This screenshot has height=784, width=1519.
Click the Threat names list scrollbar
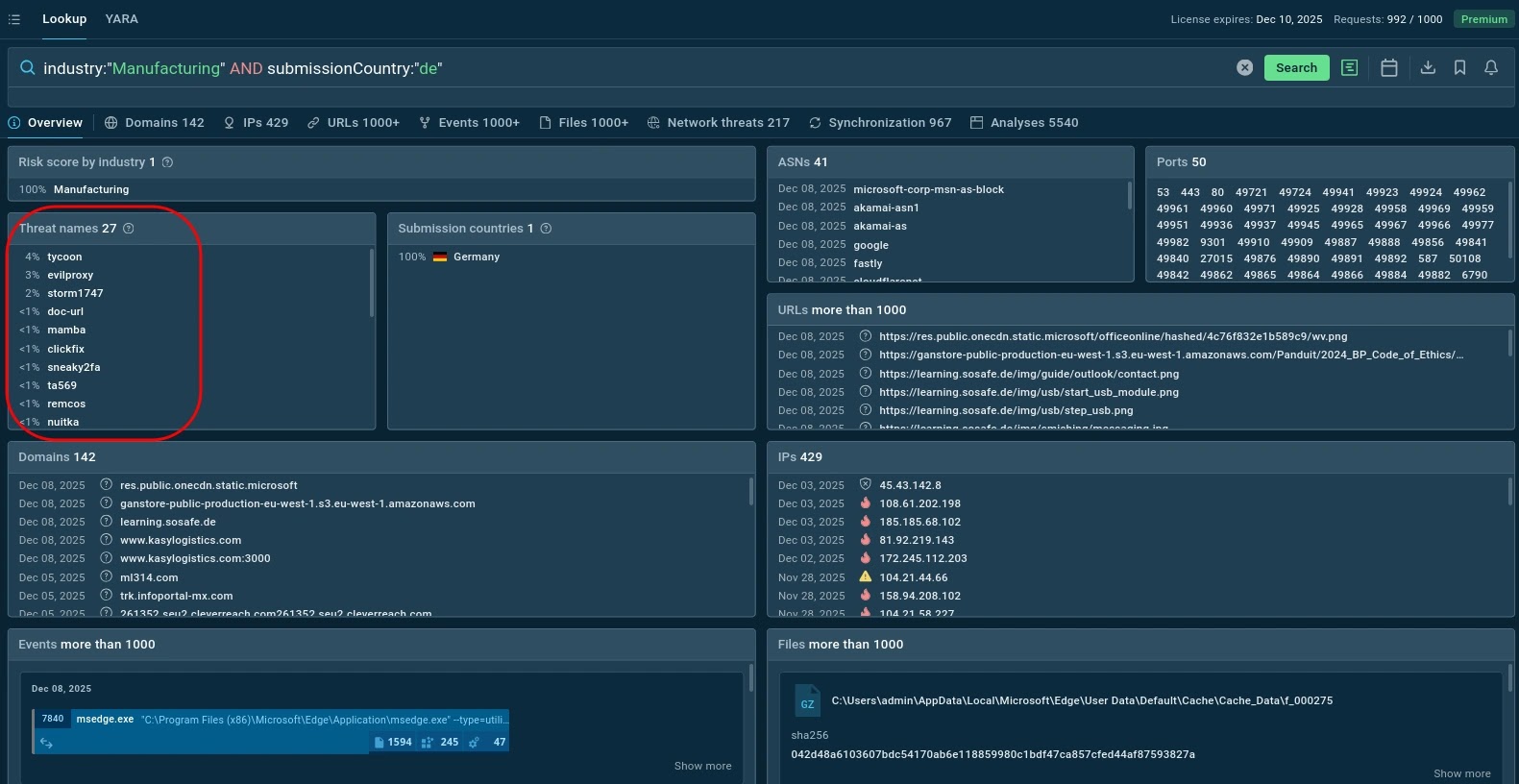click(371, 283)
